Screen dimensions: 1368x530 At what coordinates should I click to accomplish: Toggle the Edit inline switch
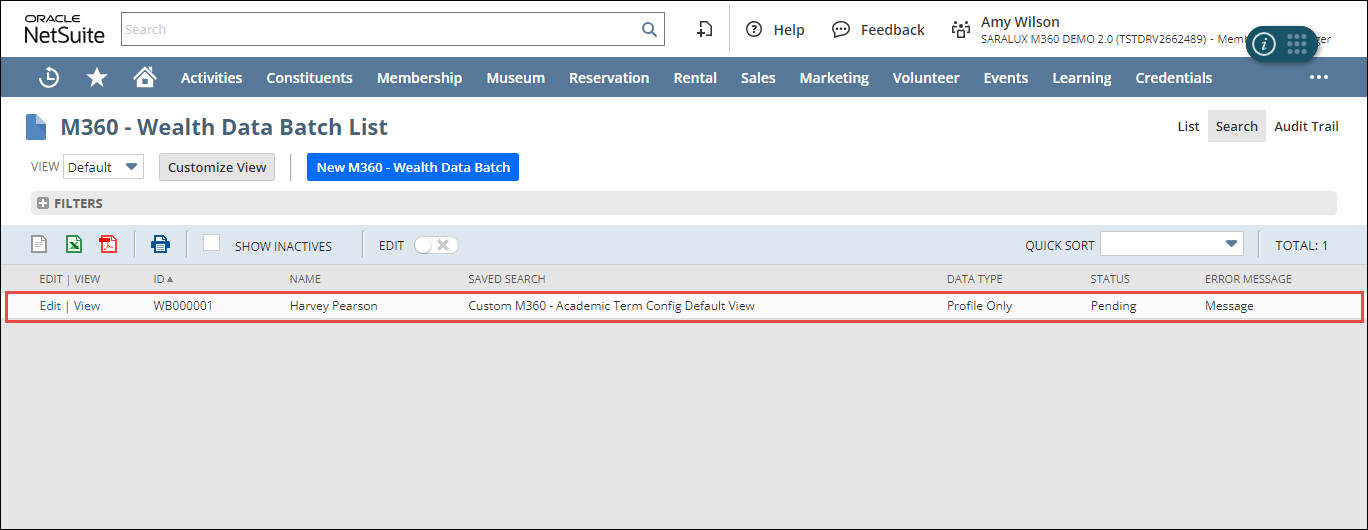[x=436, y=245]
